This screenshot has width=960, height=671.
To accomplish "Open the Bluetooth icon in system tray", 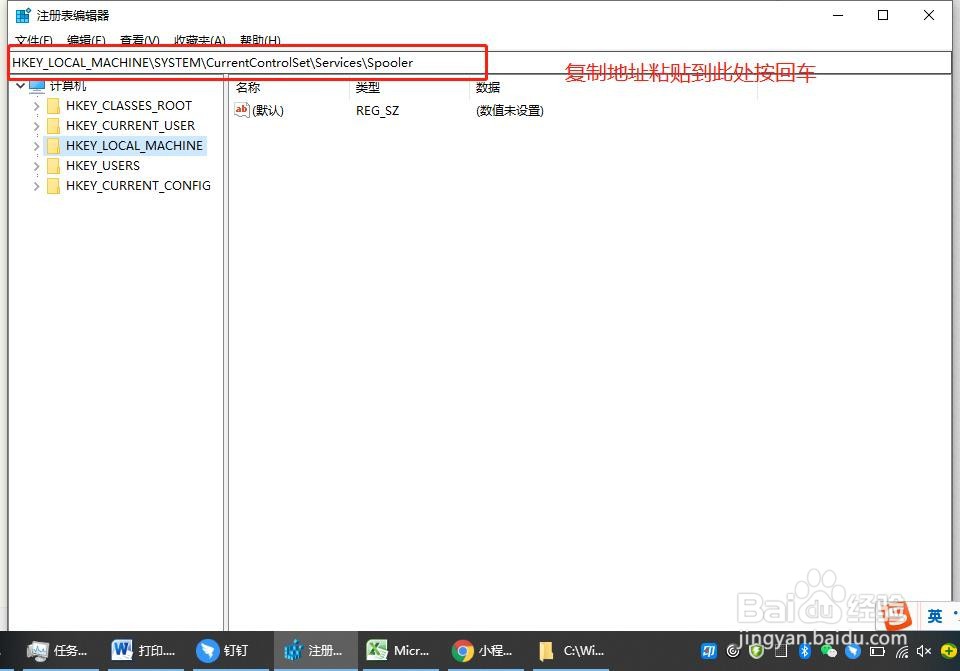I will pyautogui.click(x=805, y=651).
